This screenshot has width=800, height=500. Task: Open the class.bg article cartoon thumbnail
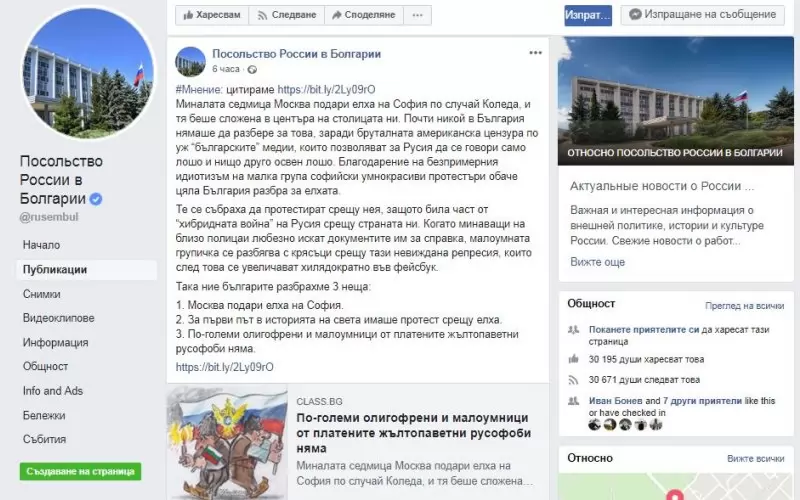(x=227, y=442)
